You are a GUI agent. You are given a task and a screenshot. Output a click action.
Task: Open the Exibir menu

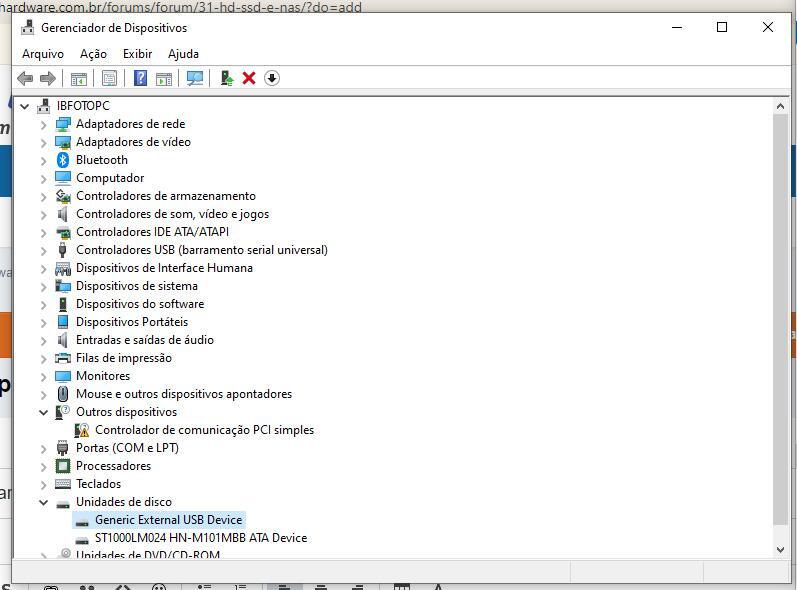tap(137, 54)
